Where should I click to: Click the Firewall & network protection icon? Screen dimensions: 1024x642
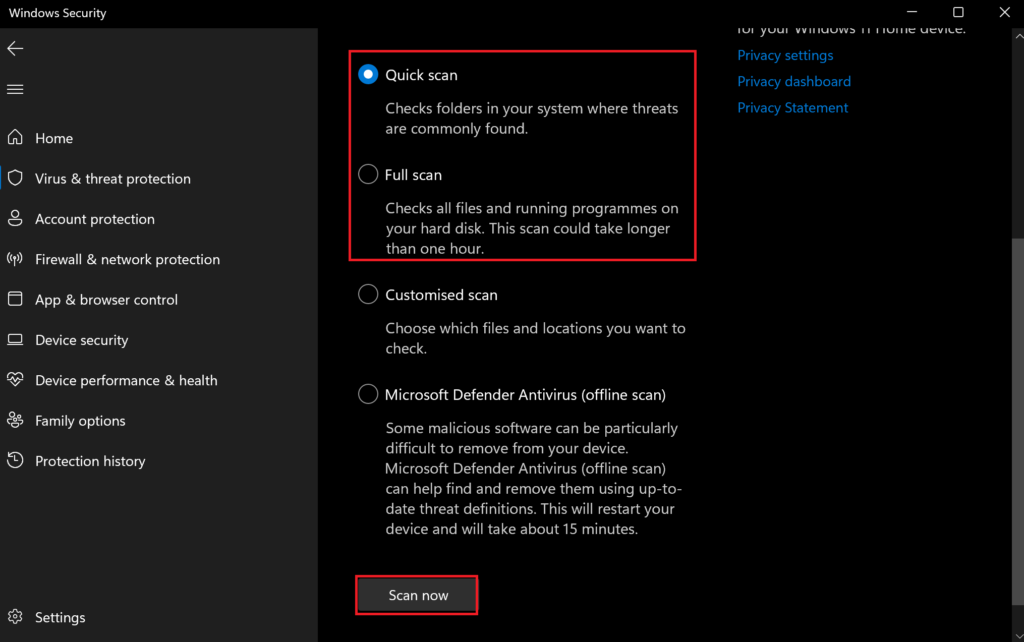[15, 259]
